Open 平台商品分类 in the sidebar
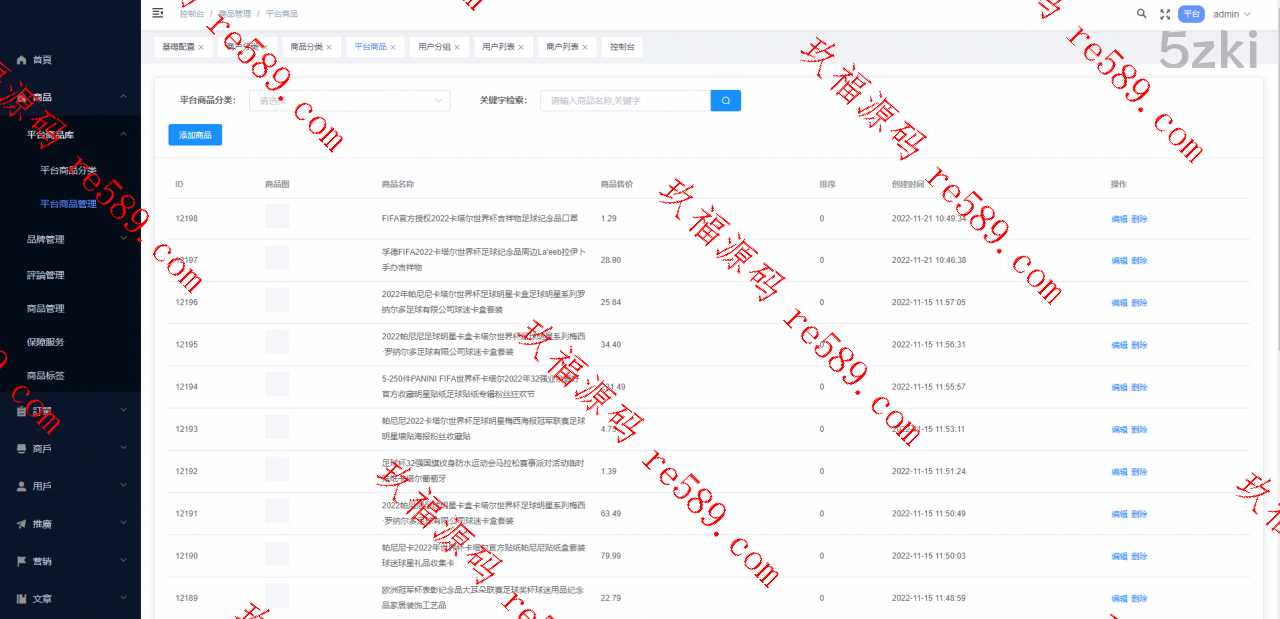Screen dimensions: 1280x619 tap(68, 170)
